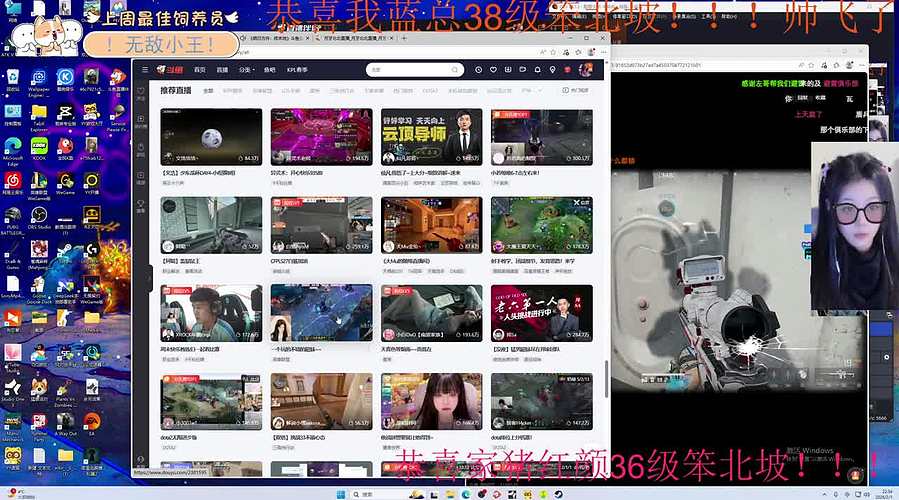Click the location pin icon in the Douyu header

[552, 69]
